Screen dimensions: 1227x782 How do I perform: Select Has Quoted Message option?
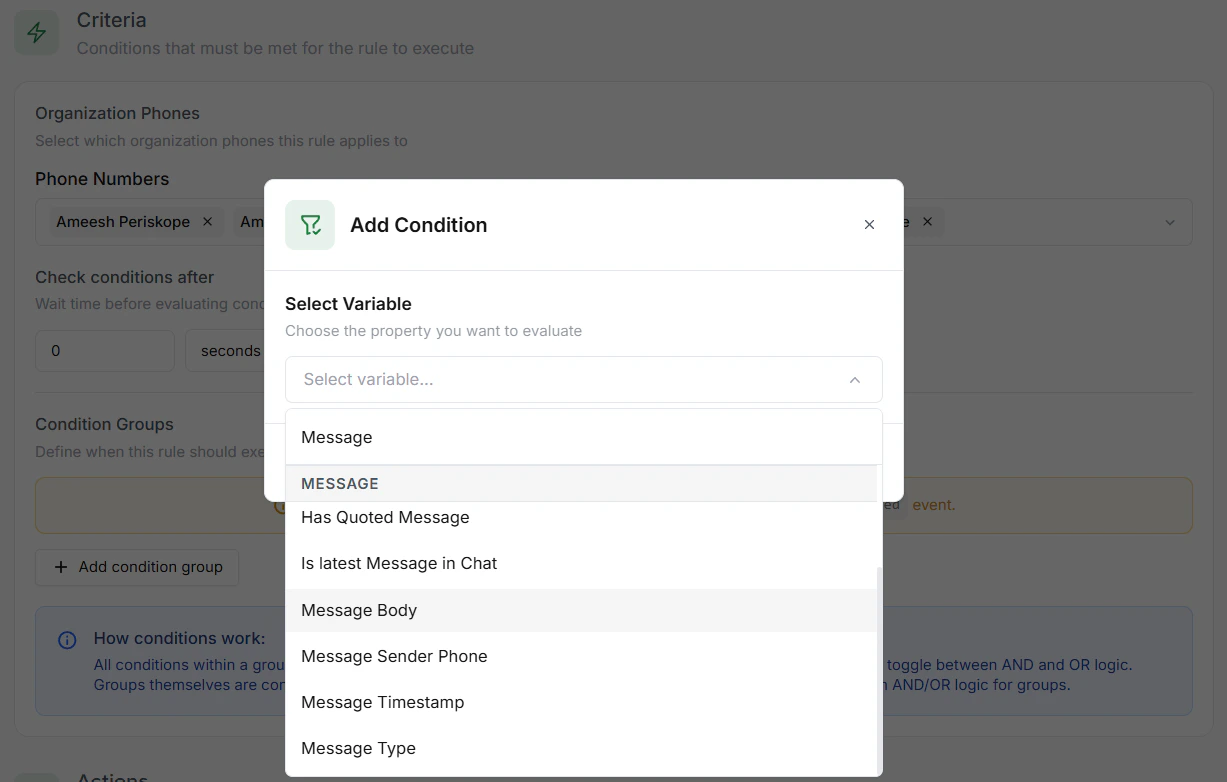click(581, 518)
